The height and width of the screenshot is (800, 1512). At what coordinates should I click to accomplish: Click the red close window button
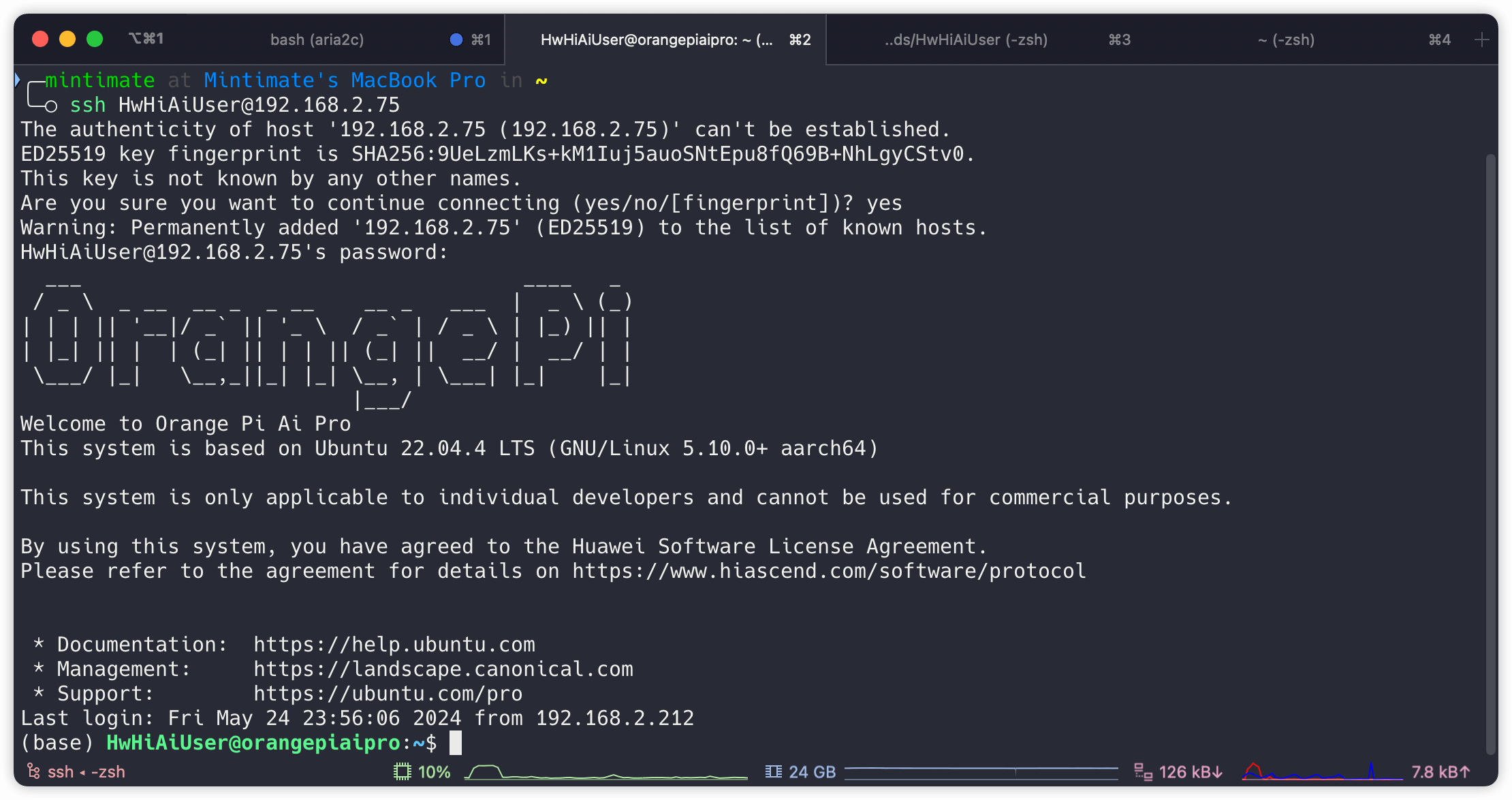point(40,39)
